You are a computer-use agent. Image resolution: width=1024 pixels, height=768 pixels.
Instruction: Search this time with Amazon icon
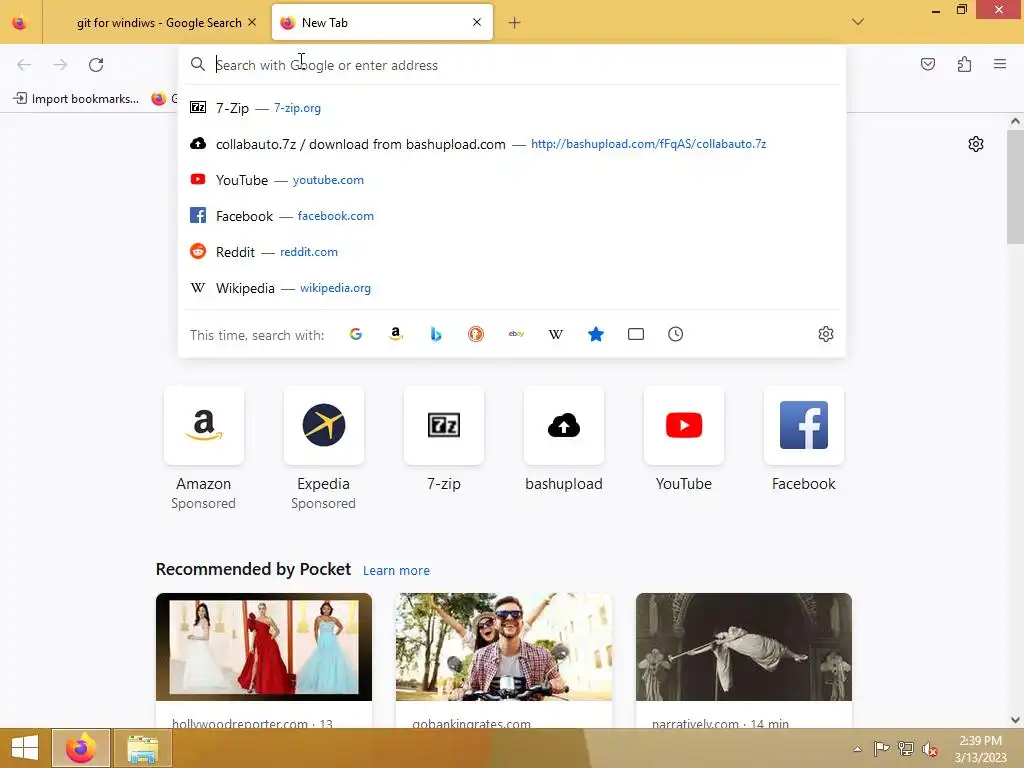(396, 334)
